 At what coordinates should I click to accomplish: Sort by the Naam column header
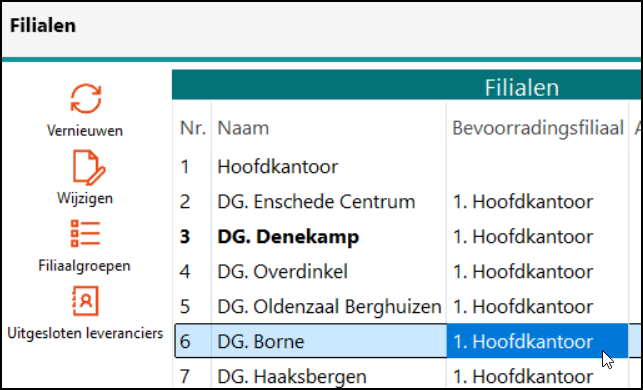(x=243, y=128)
